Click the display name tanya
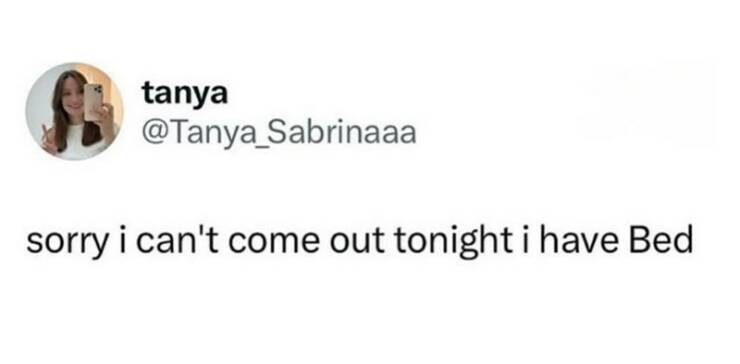This screenshot has height=364, width=740. (185, 94)
